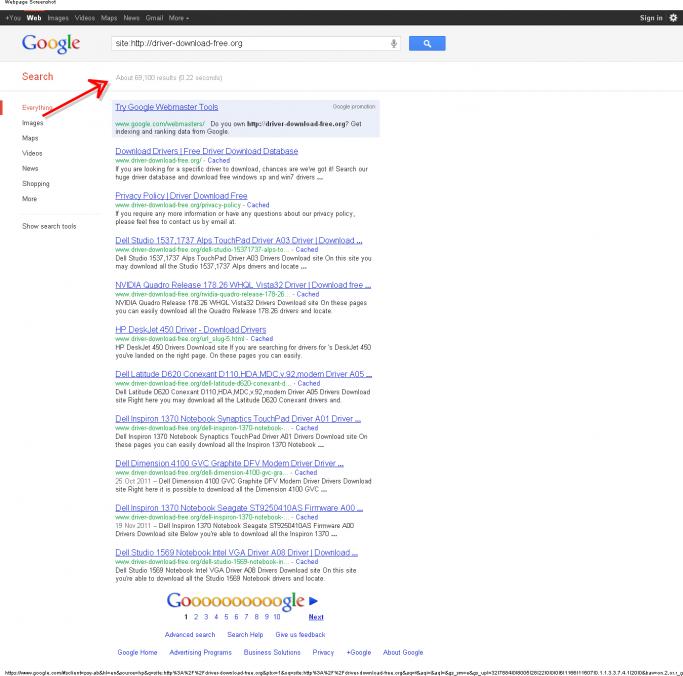The height and width of the screenshot is (676, 683).
Task: Open HP DeskJet 450 Driver result
Action: coord(191,330)
